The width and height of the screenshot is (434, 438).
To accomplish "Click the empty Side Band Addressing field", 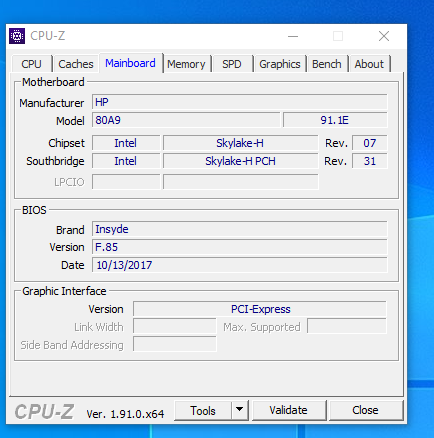I will [x=175, y=344].
